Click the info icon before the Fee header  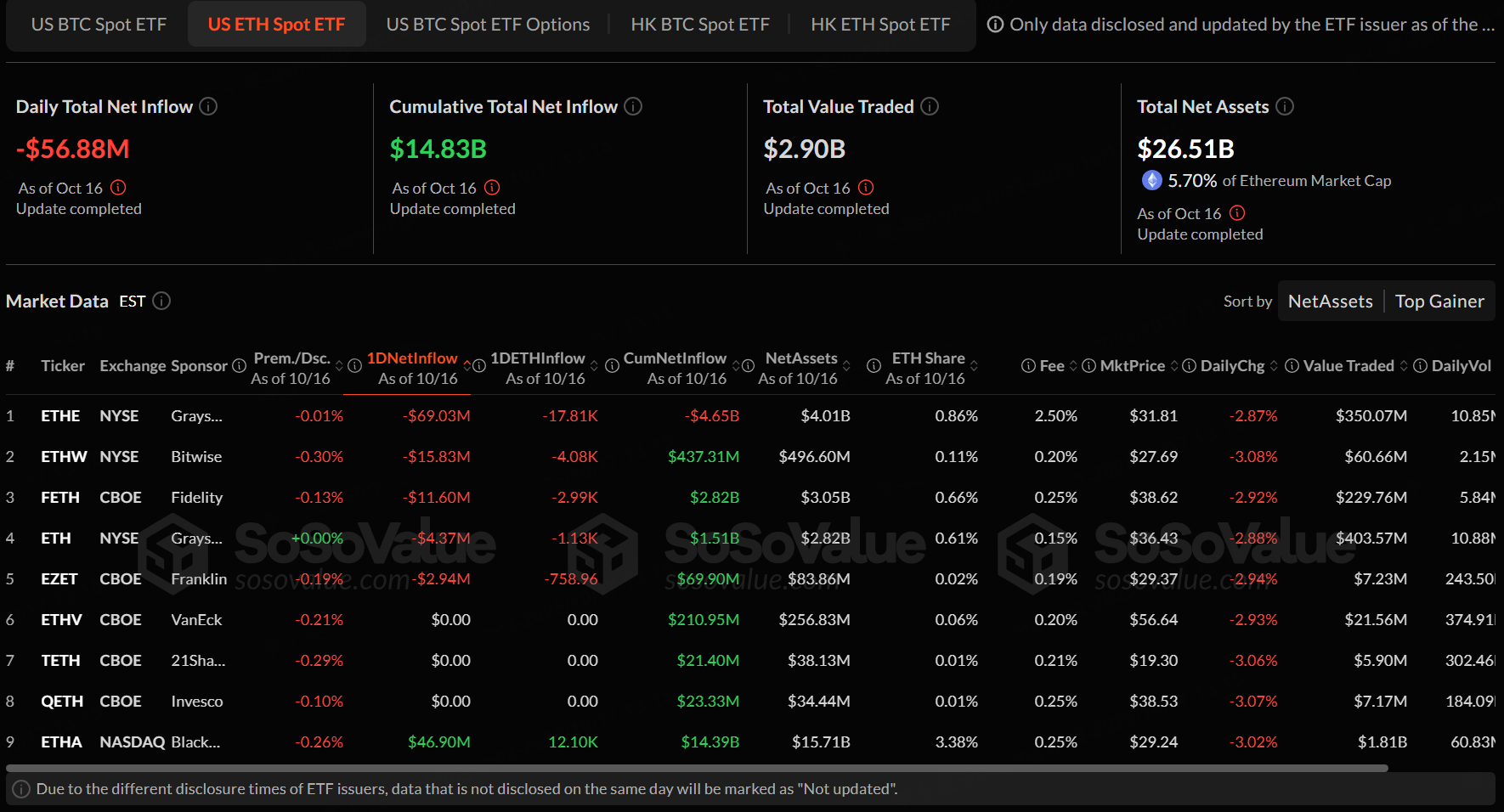(1028, 366)
